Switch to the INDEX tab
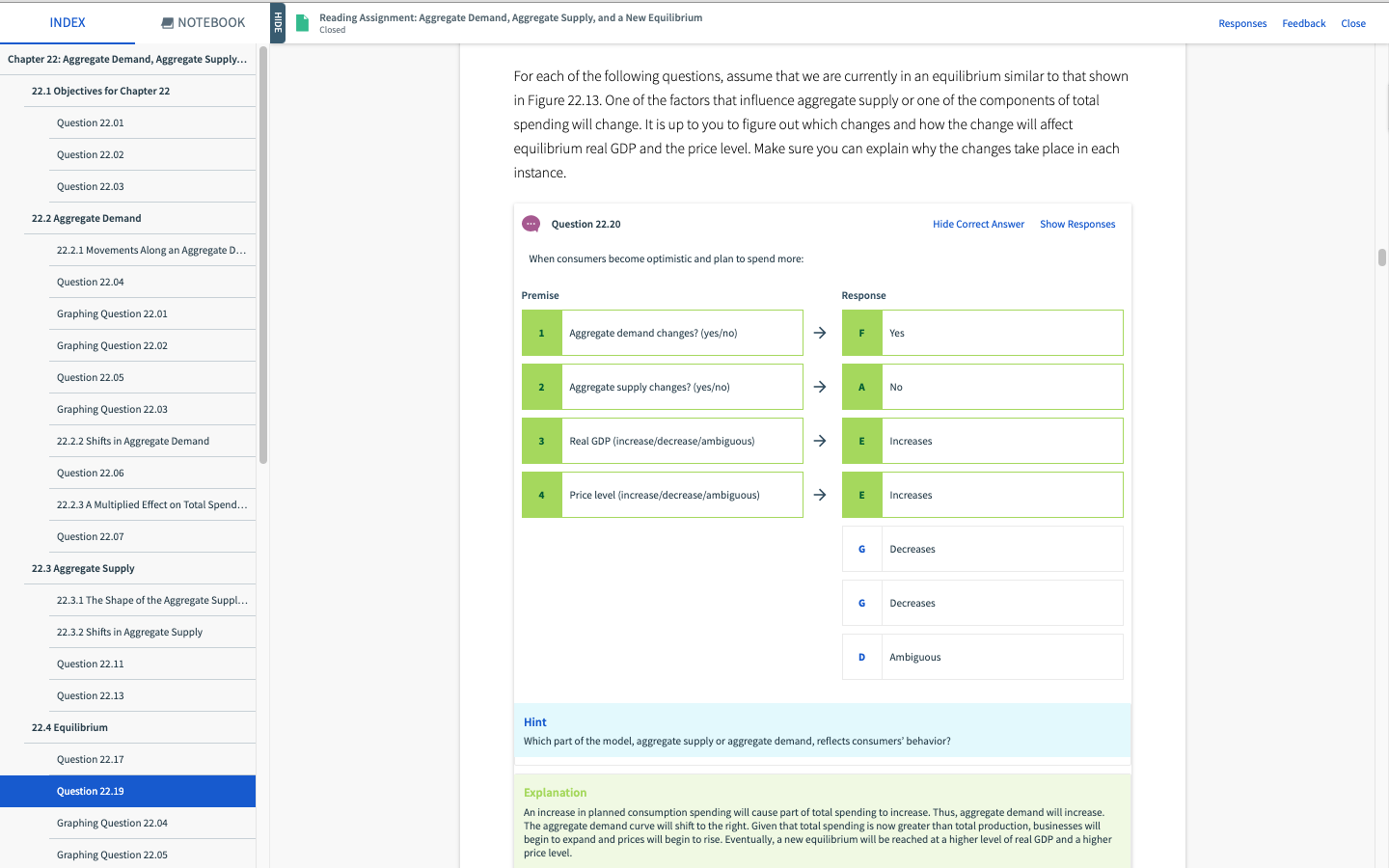This screenshot has width=1389, height=868. (x=68, y=22)
